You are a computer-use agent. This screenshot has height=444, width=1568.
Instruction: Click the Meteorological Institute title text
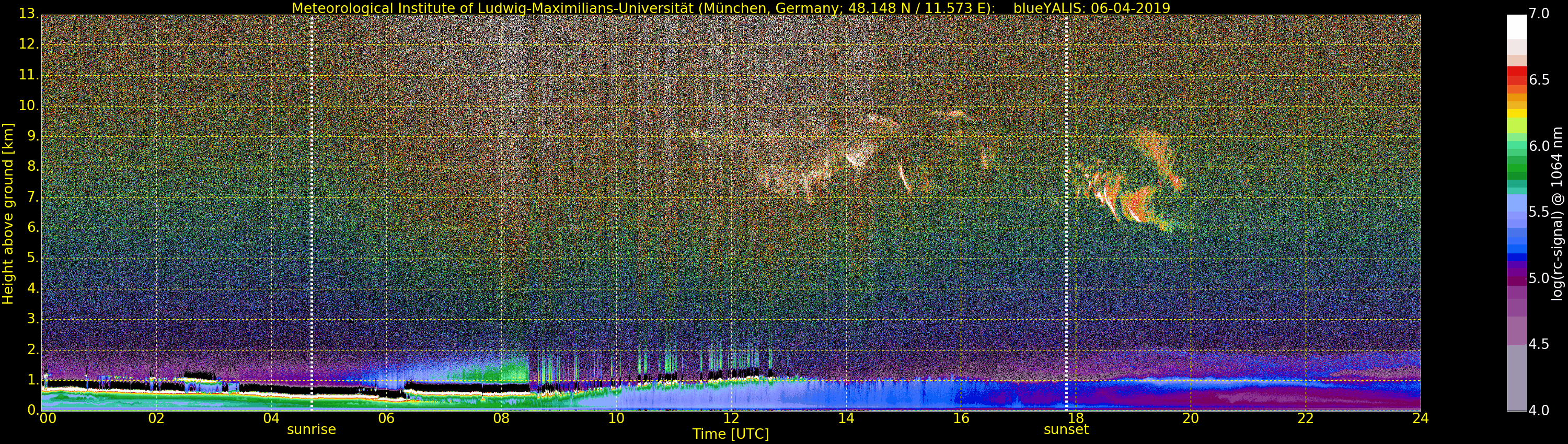coord(644,8)
